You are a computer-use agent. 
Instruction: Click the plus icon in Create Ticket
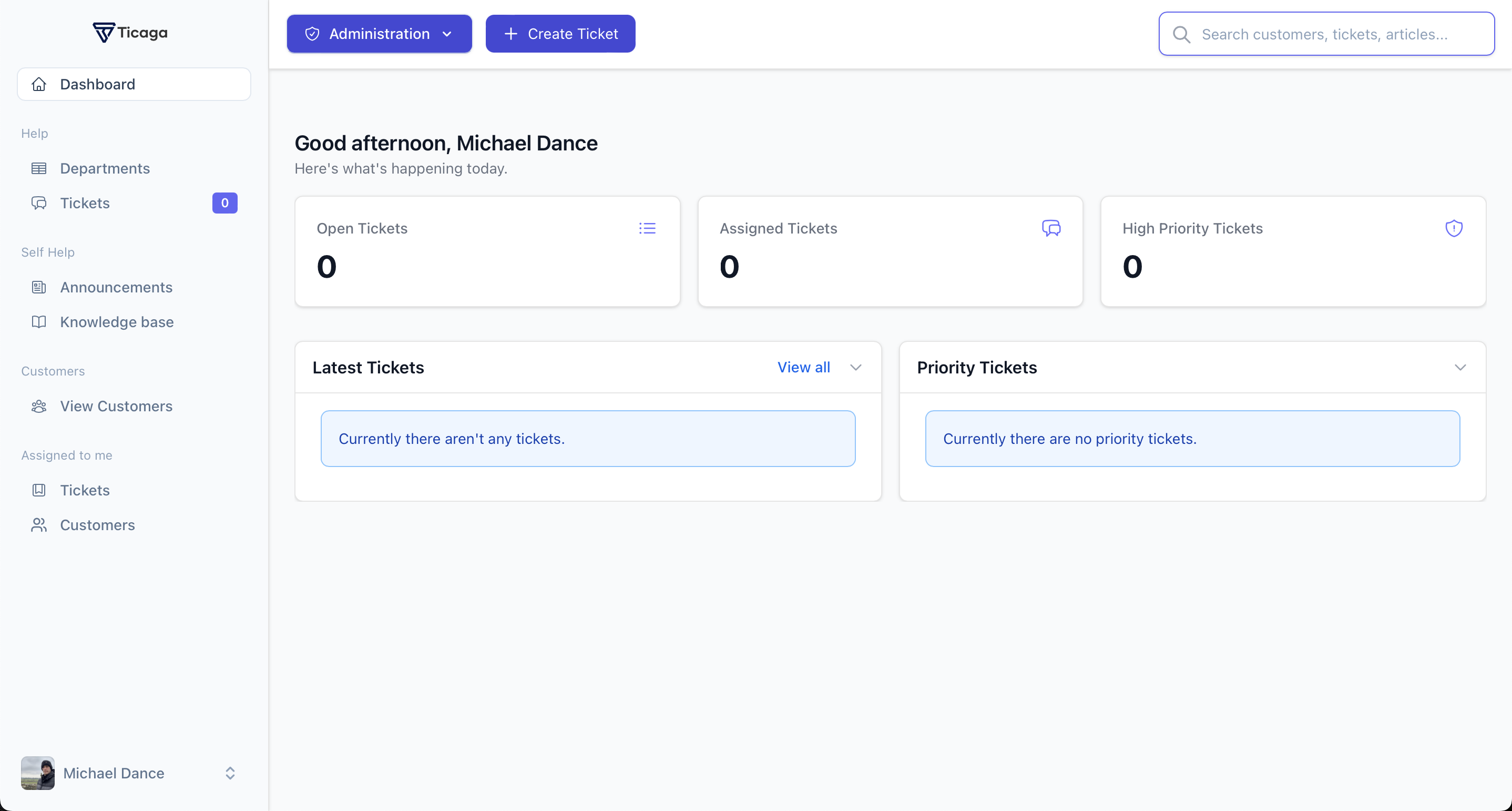[510, 34]
